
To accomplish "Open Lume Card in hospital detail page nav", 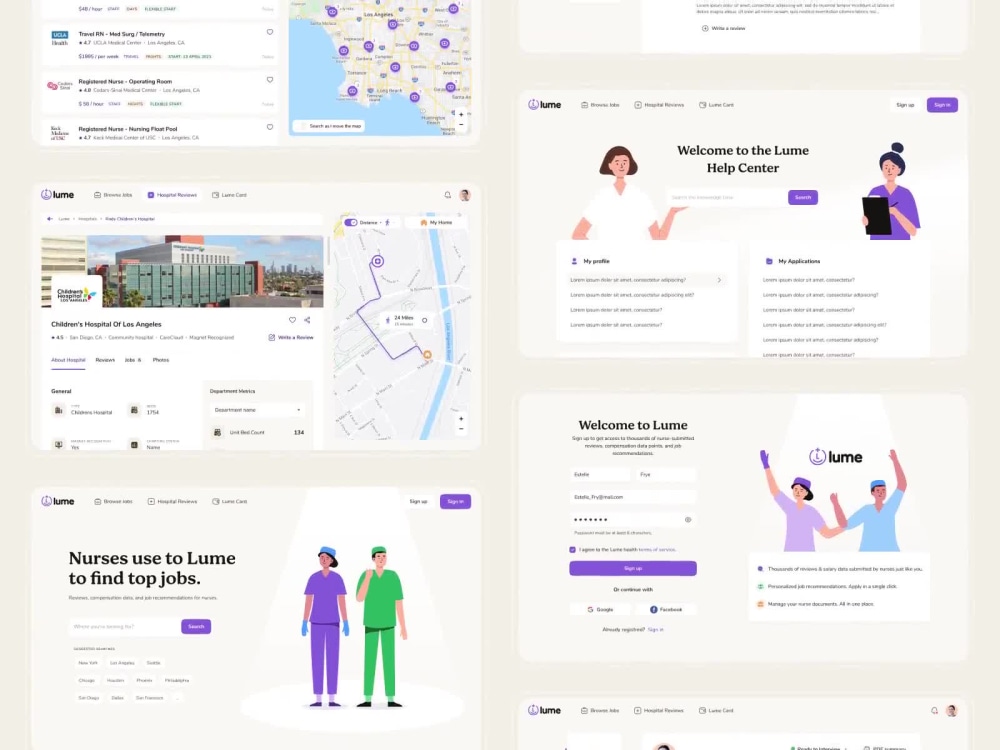I will (229, 195).
